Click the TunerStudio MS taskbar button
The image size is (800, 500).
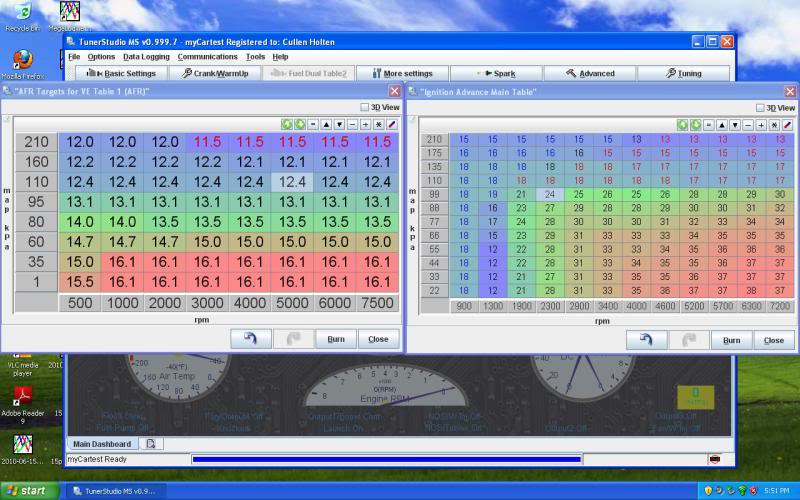coord(117,491)
